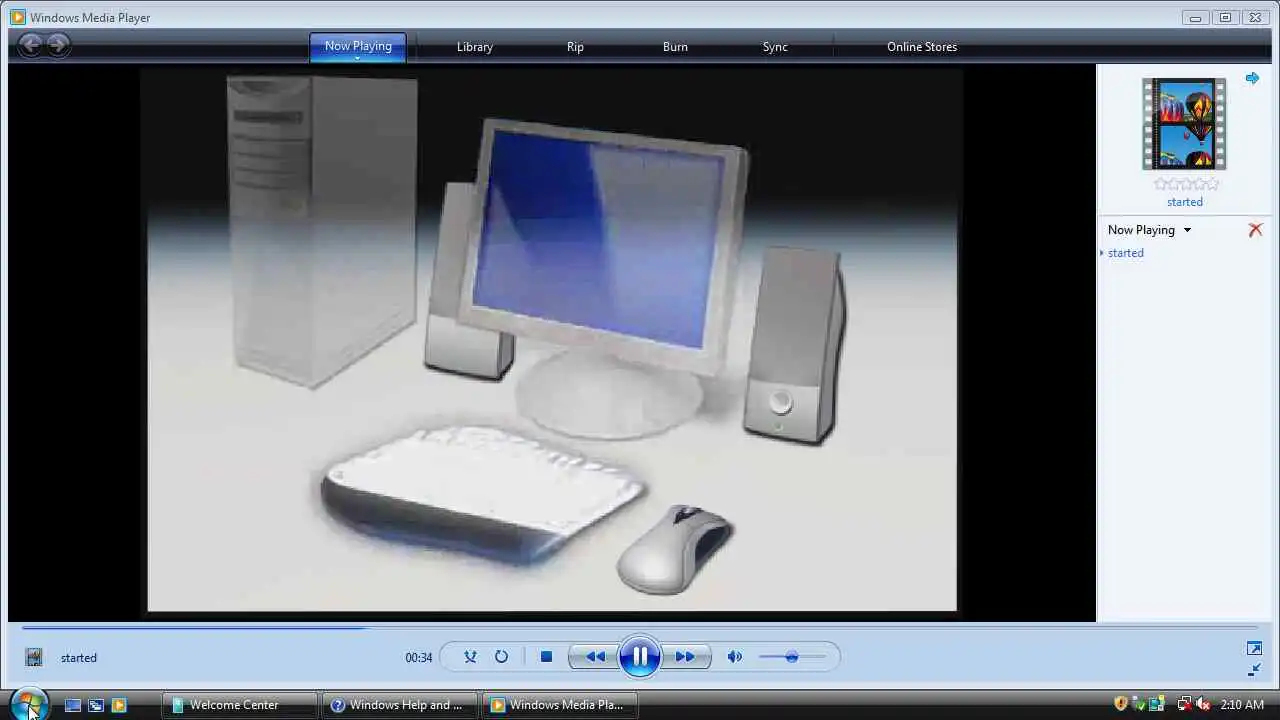Switch to the Sync tab
1280x720 pixels.
775,47
